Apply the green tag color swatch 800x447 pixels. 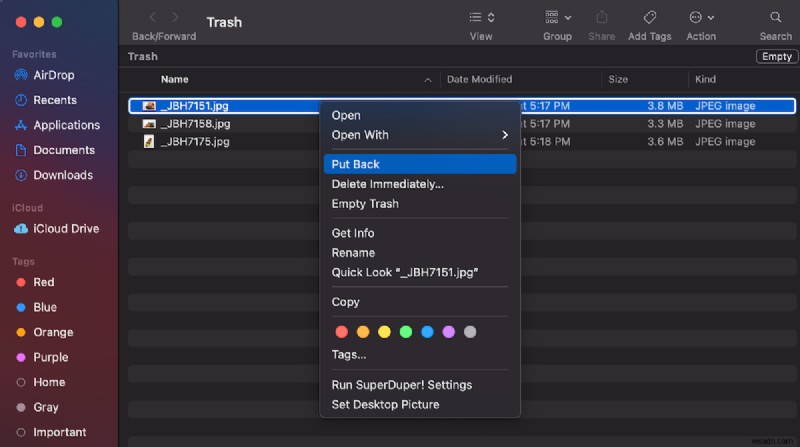406,332
